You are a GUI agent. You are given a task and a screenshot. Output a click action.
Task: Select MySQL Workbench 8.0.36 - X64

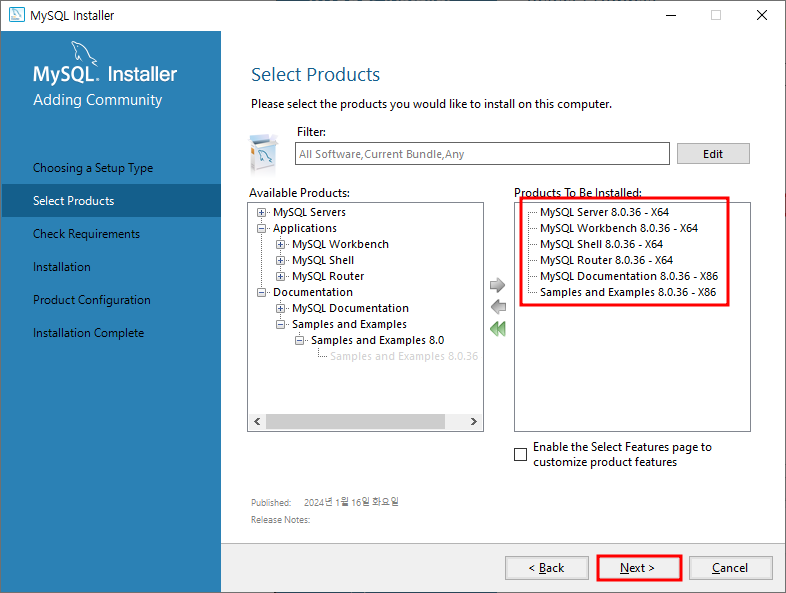tap(619, 229)
